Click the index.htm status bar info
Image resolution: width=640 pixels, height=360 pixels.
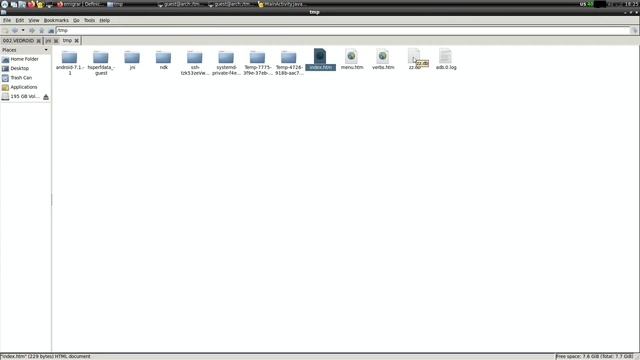(x=46, y=356)
